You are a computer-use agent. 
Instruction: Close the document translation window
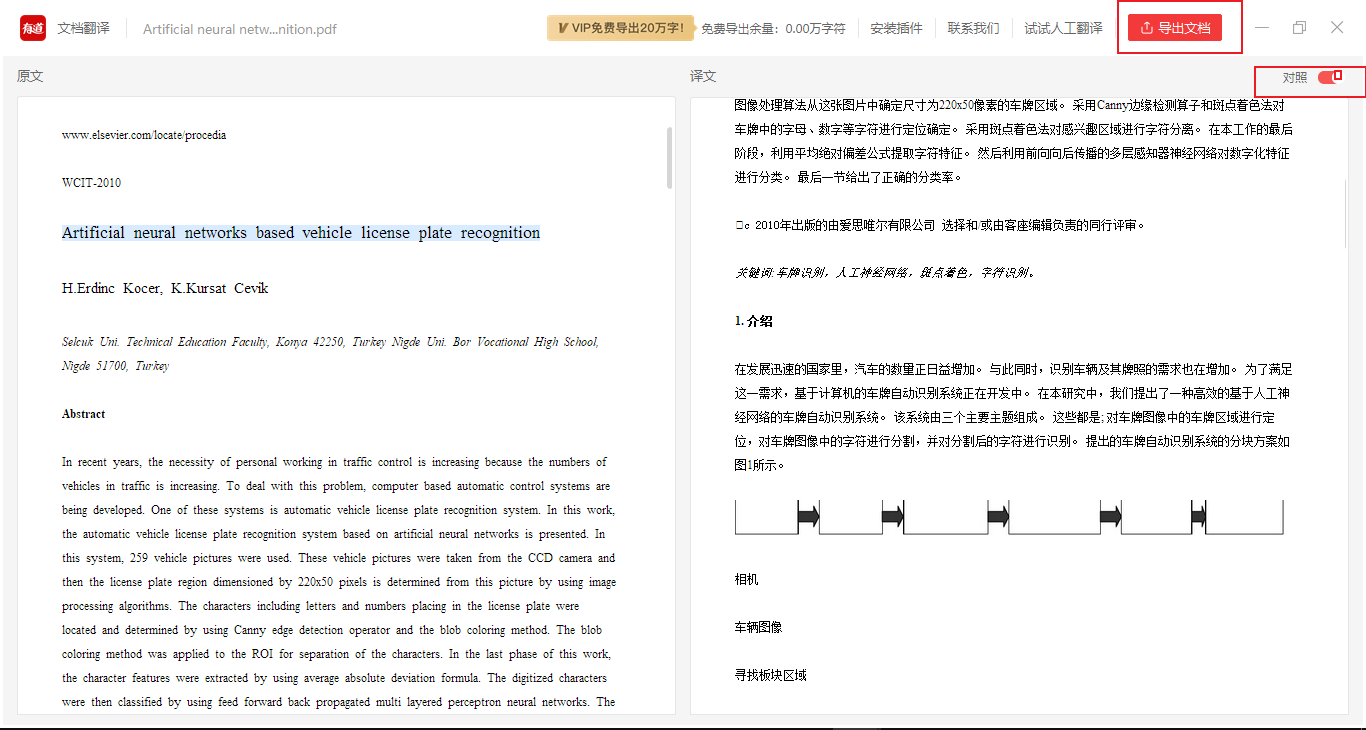[1337, 28]
